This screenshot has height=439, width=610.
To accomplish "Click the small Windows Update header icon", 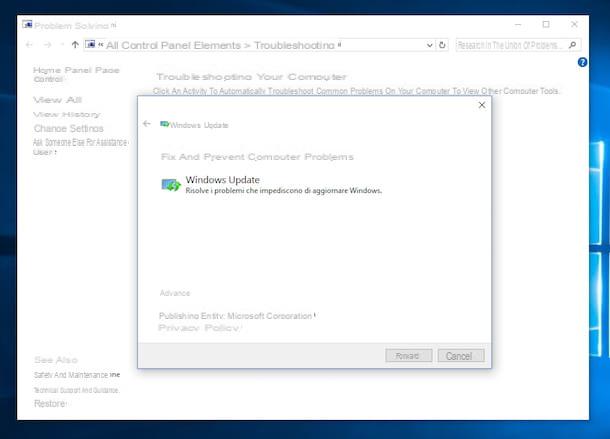I will click(x=165, y=124).
